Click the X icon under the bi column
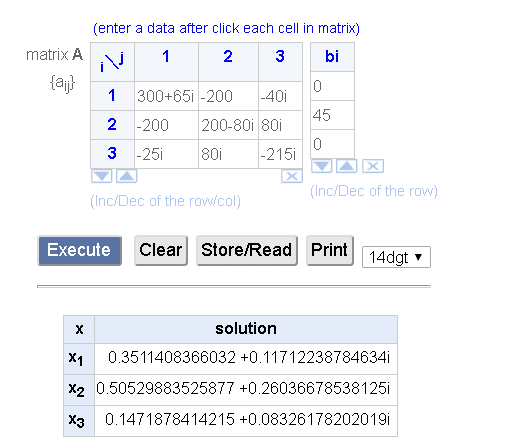The image size is (513, 445). (373, 166)
